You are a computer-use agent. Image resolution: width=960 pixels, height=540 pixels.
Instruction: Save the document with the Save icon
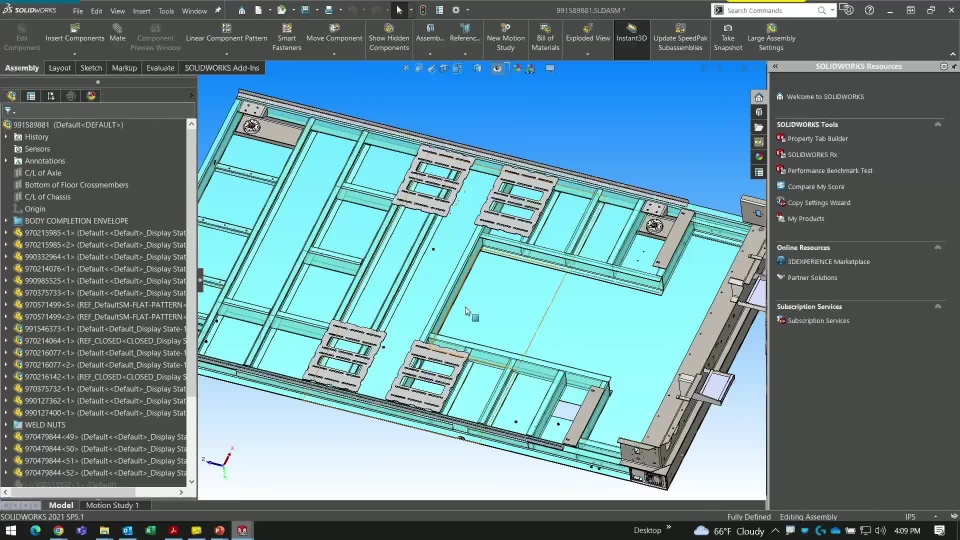point(305,10)
